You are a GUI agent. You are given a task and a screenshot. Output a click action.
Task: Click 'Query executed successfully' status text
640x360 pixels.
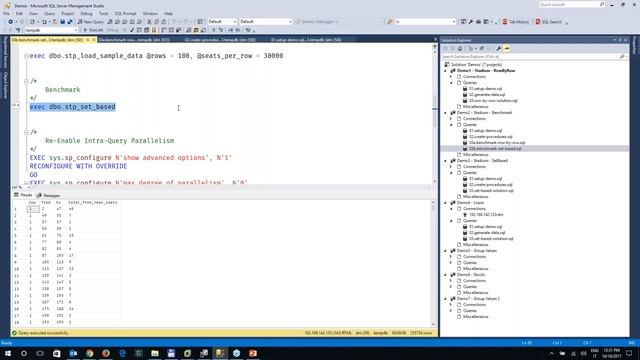pos(43,333)
